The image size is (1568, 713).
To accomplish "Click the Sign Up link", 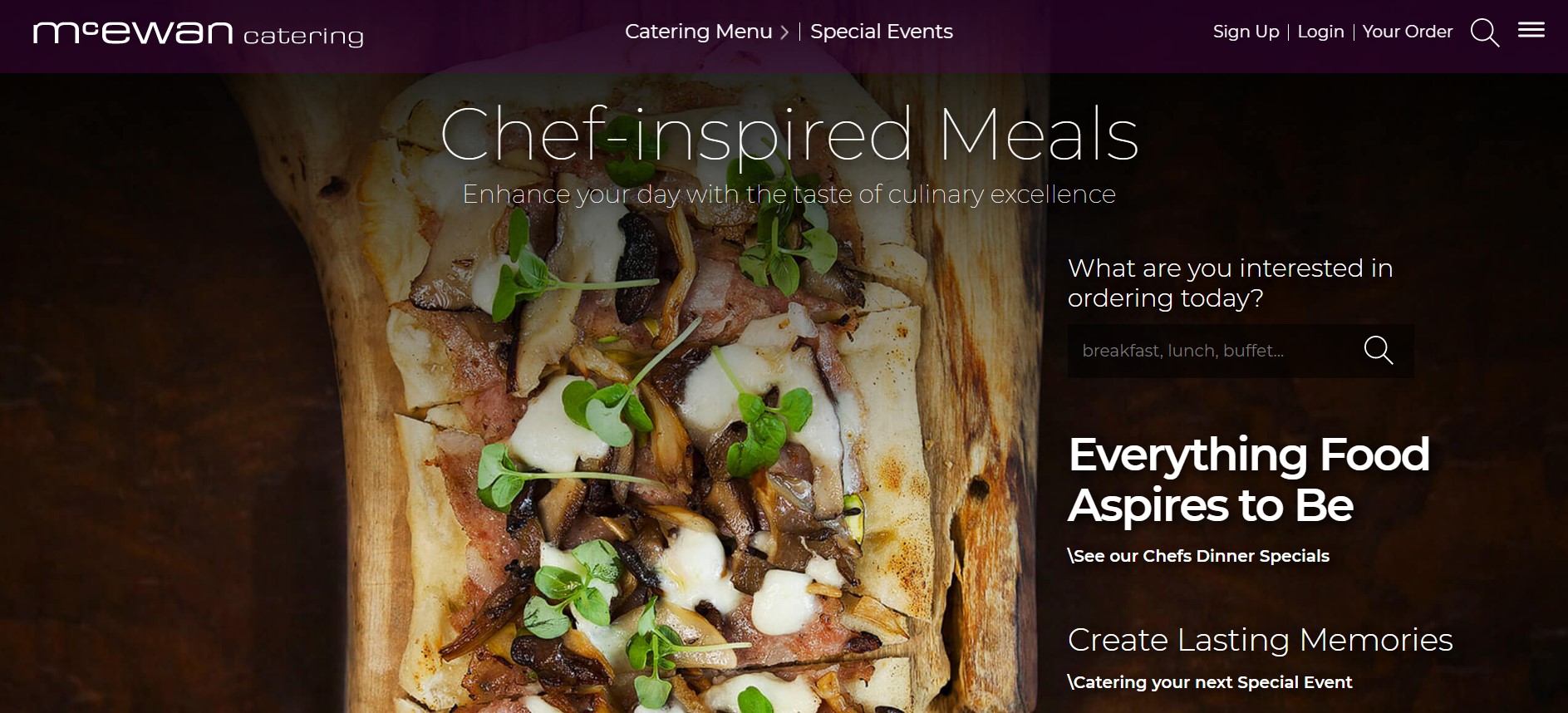I will pyautogui.click(x=1246, y=32).
